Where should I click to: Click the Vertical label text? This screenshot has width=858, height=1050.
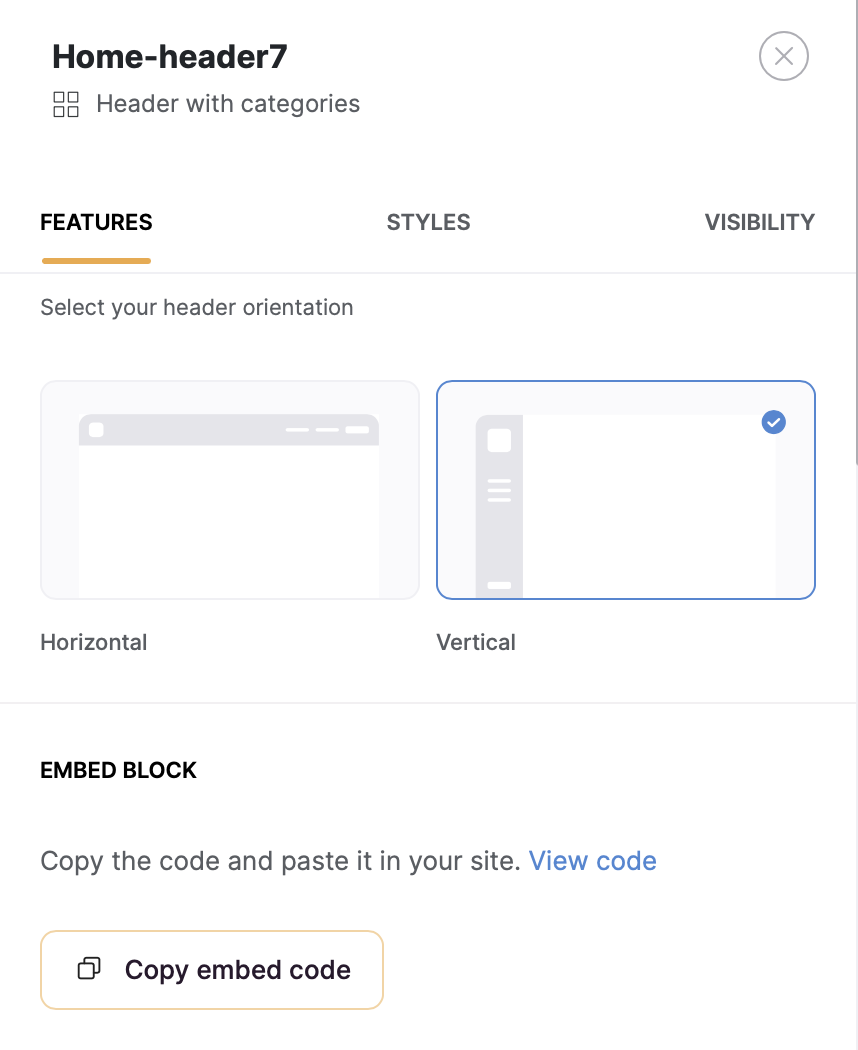pos(476,642)
